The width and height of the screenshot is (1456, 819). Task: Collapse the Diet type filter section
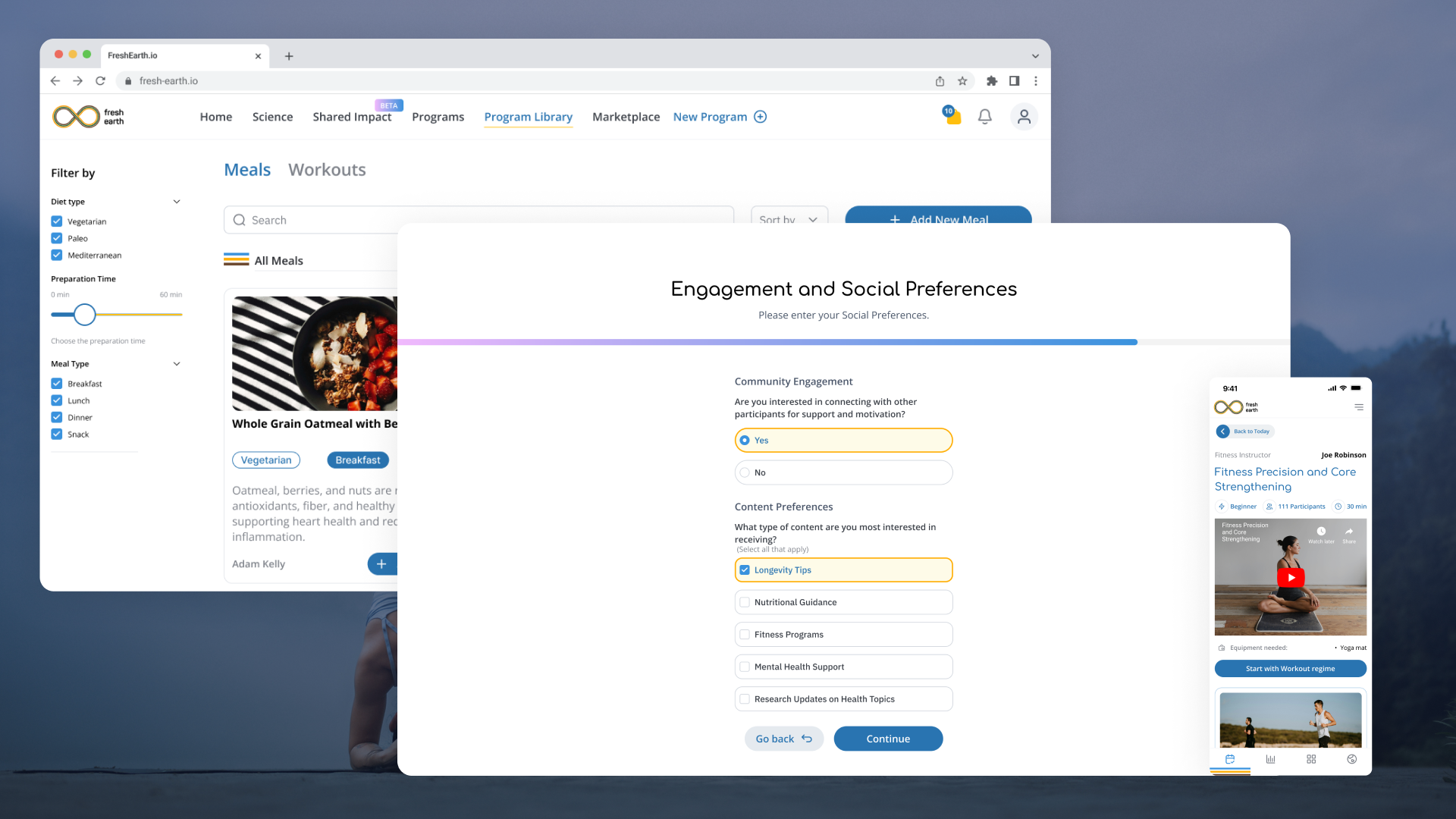(177, 202)
